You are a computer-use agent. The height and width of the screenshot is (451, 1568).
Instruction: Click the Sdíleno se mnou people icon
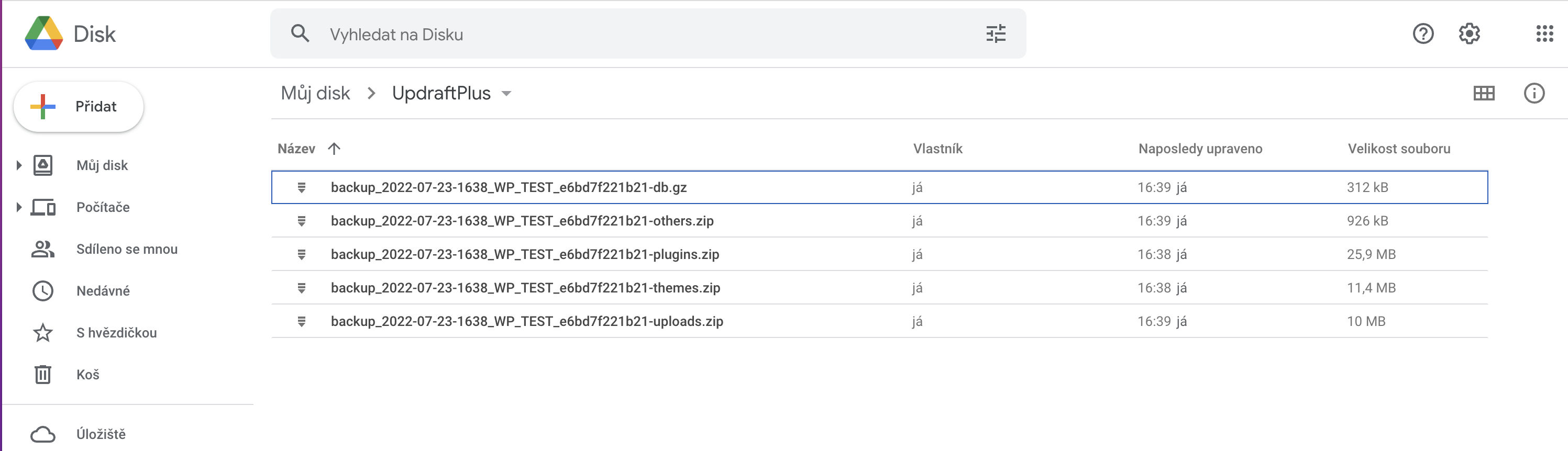tap(42, 249)
